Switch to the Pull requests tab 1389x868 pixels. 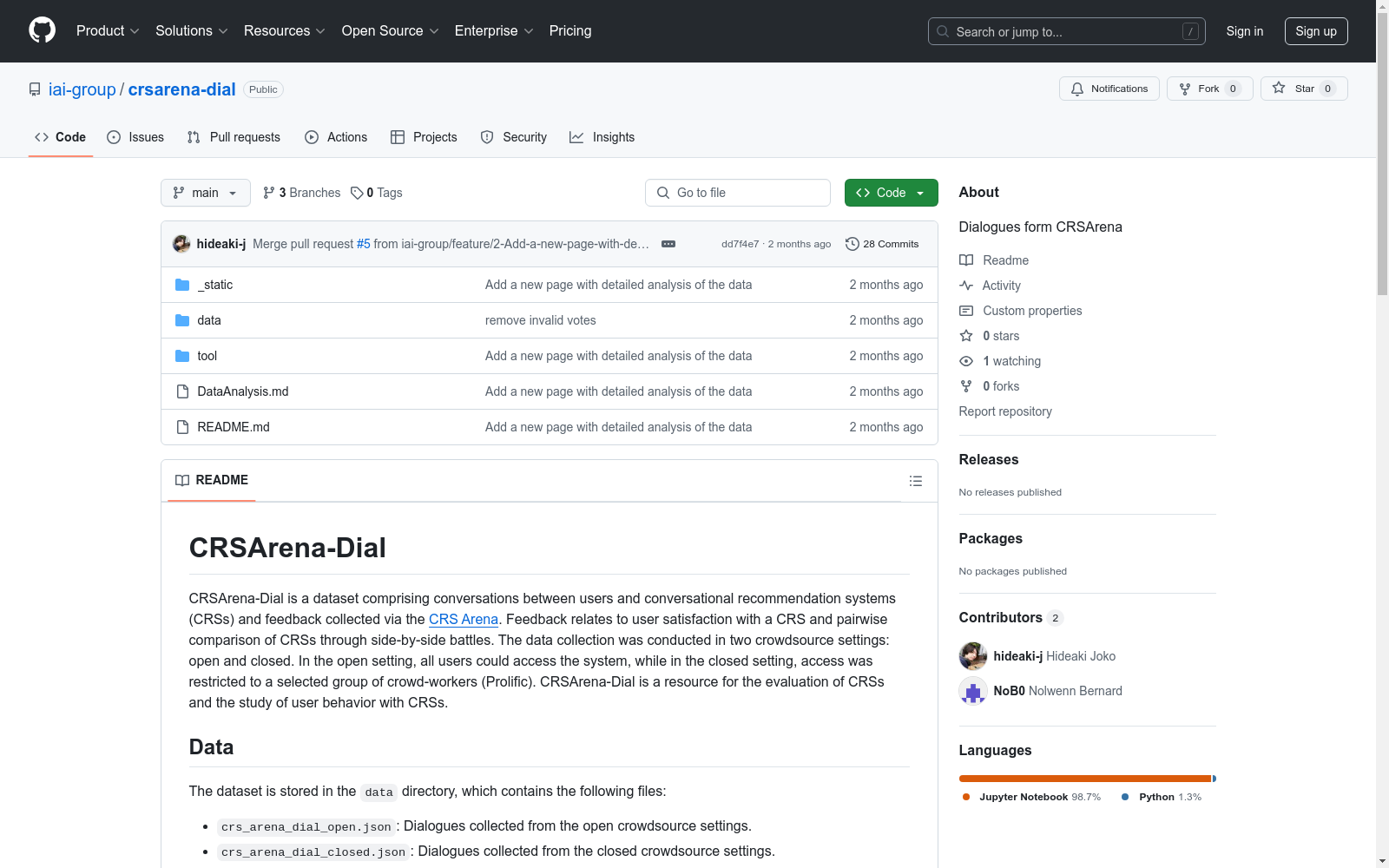234,137
